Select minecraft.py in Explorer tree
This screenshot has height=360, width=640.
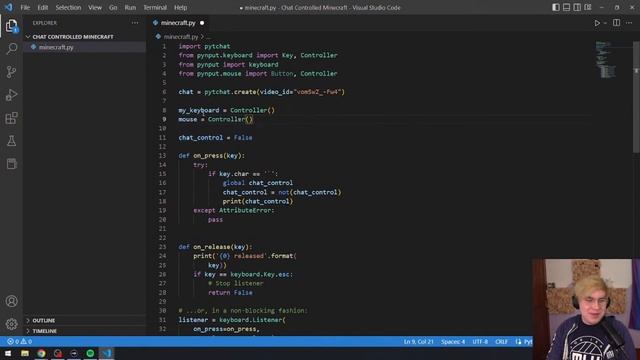tap(56, 47)
